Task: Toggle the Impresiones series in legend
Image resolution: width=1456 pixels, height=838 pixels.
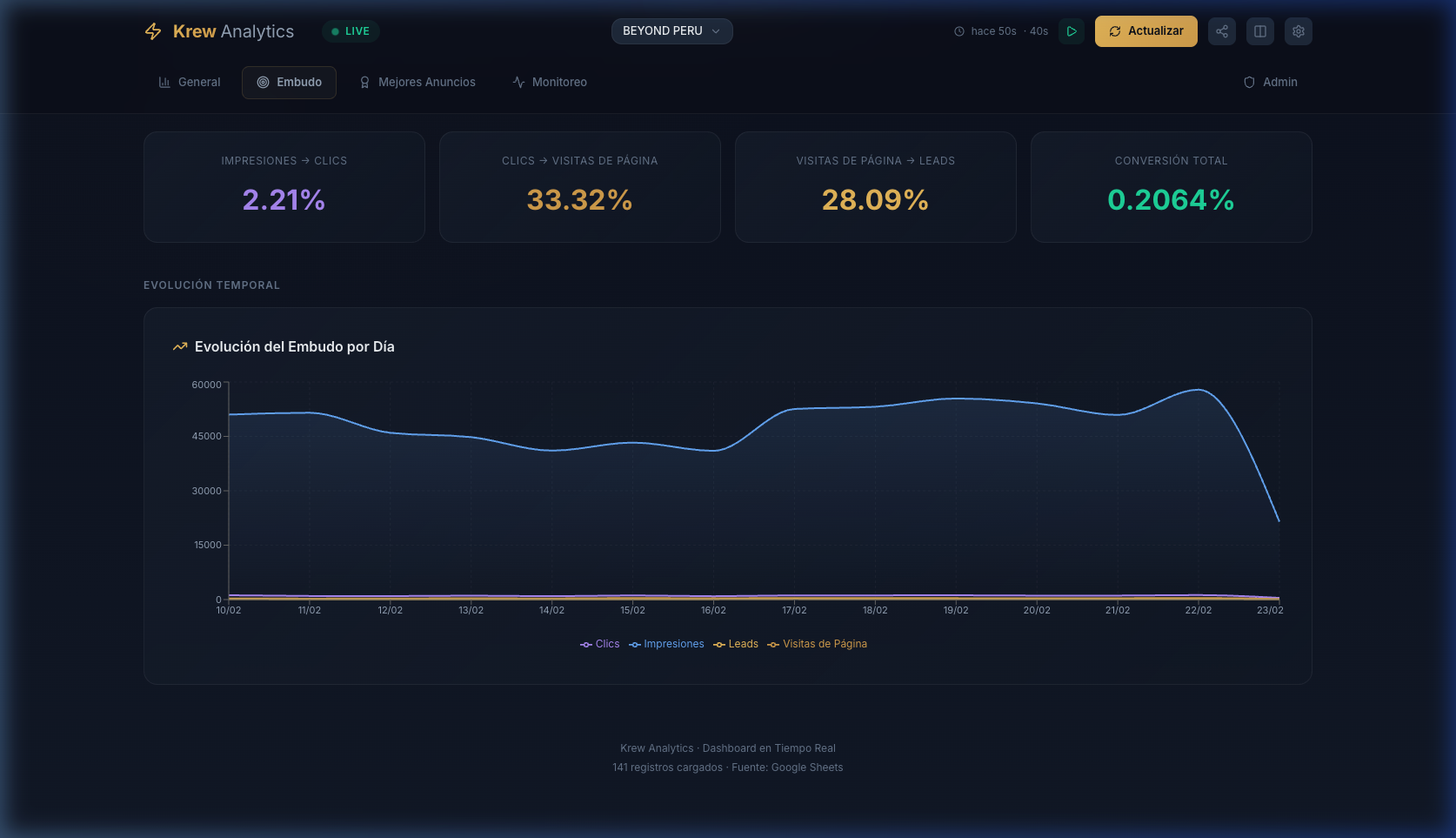Action: 666,644
